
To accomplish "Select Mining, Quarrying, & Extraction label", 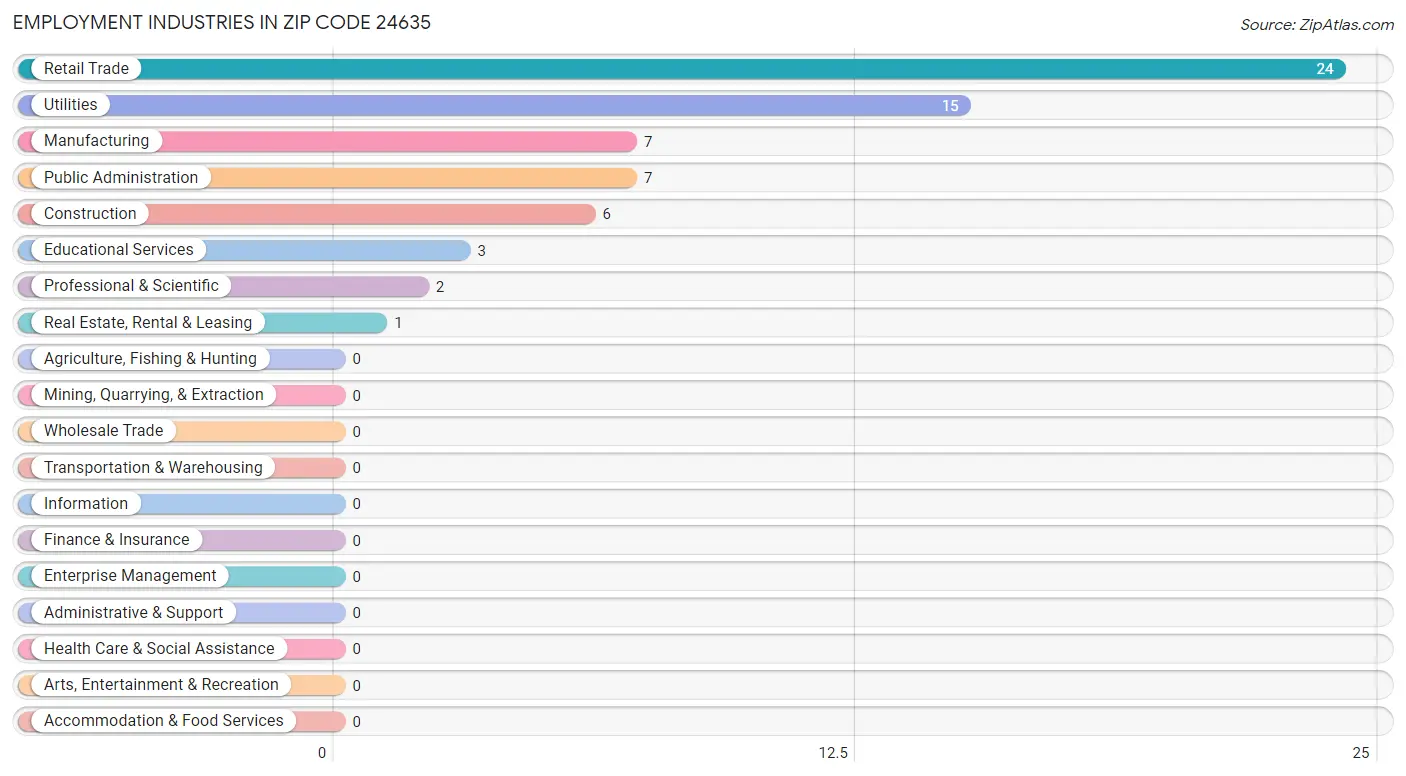I will coord(154,395).
